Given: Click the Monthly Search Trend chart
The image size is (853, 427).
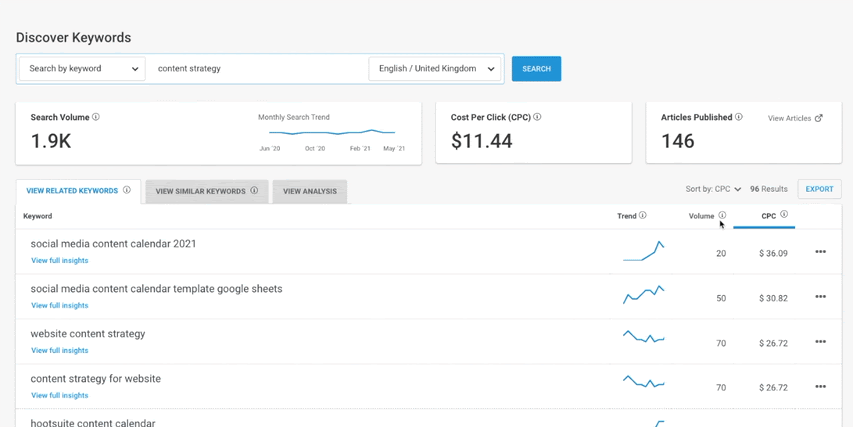Looking at the screenshot, I should [332, 132].
